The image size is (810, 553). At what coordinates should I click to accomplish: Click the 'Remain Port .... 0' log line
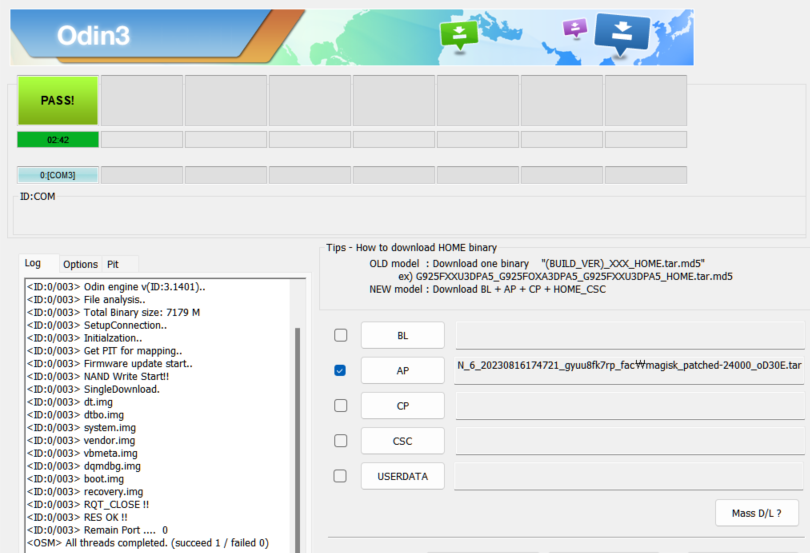[x=97, y=530]
